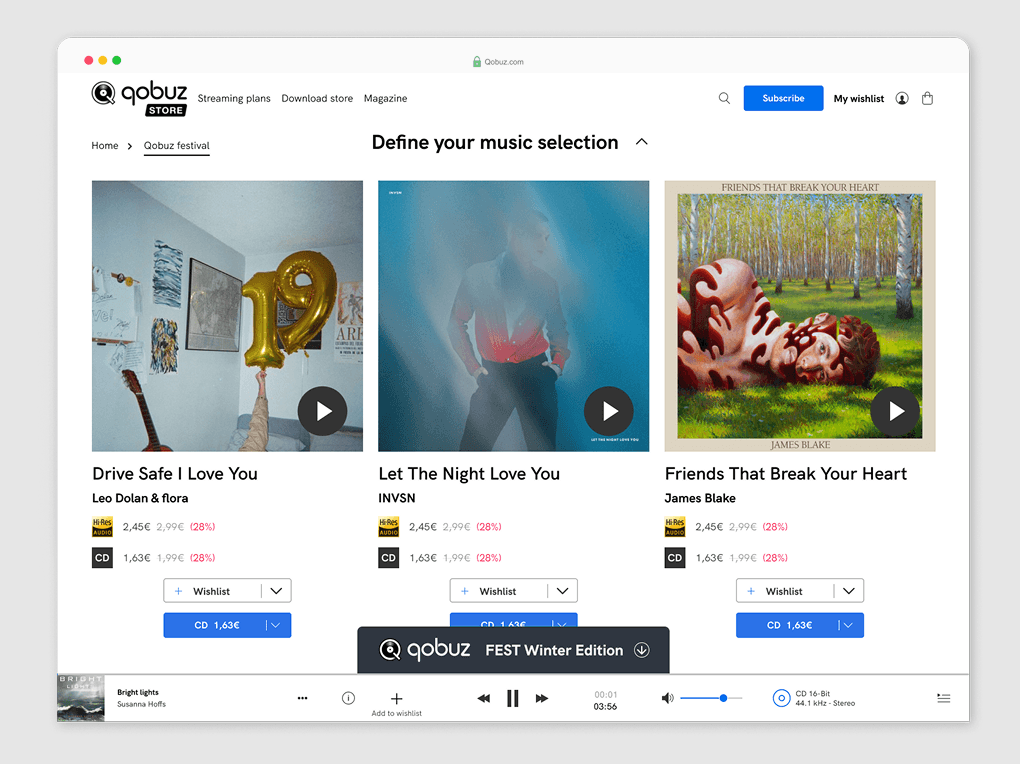This screenshot has height=764, width=1020.
Task: Open Let The Night Love You cover art
Action: coord(513,316)
